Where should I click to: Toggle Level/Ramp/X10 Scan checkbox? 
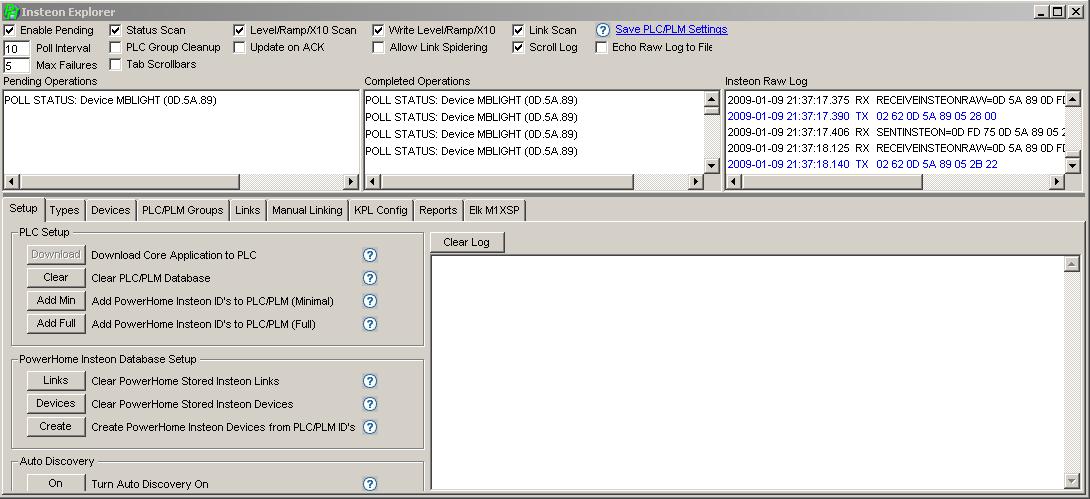(239, 31)
